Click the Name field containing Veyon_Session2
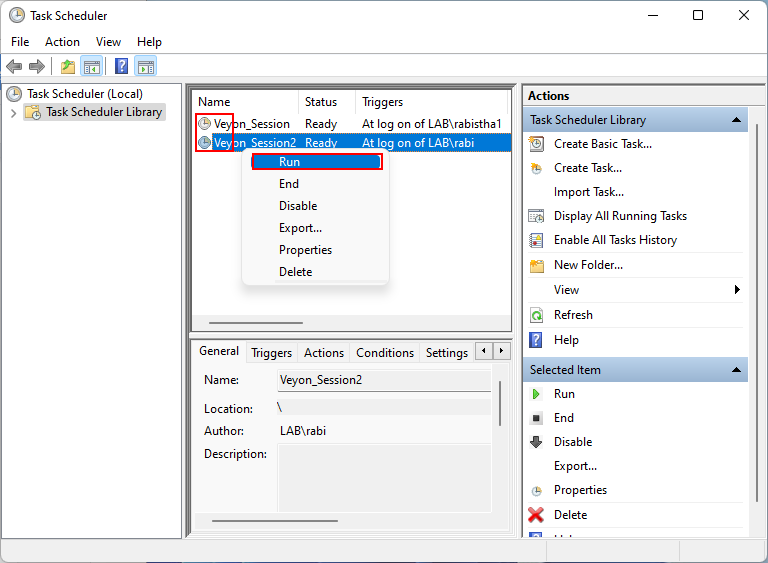The image size is (768, 563). click(x=384, y=380)
